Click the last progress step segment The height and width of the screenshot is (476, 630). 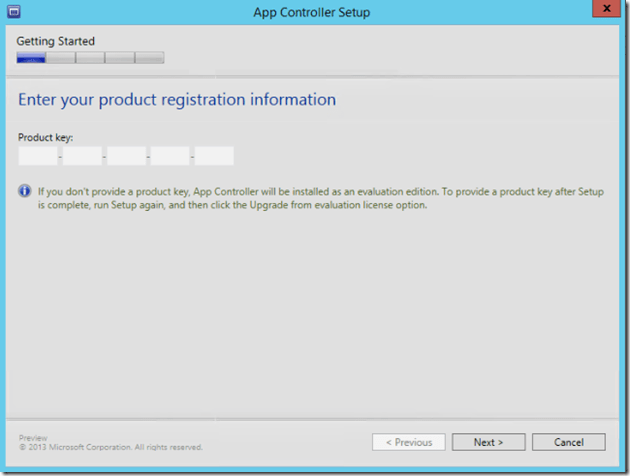pyautogui.click(x=149, y=58)
